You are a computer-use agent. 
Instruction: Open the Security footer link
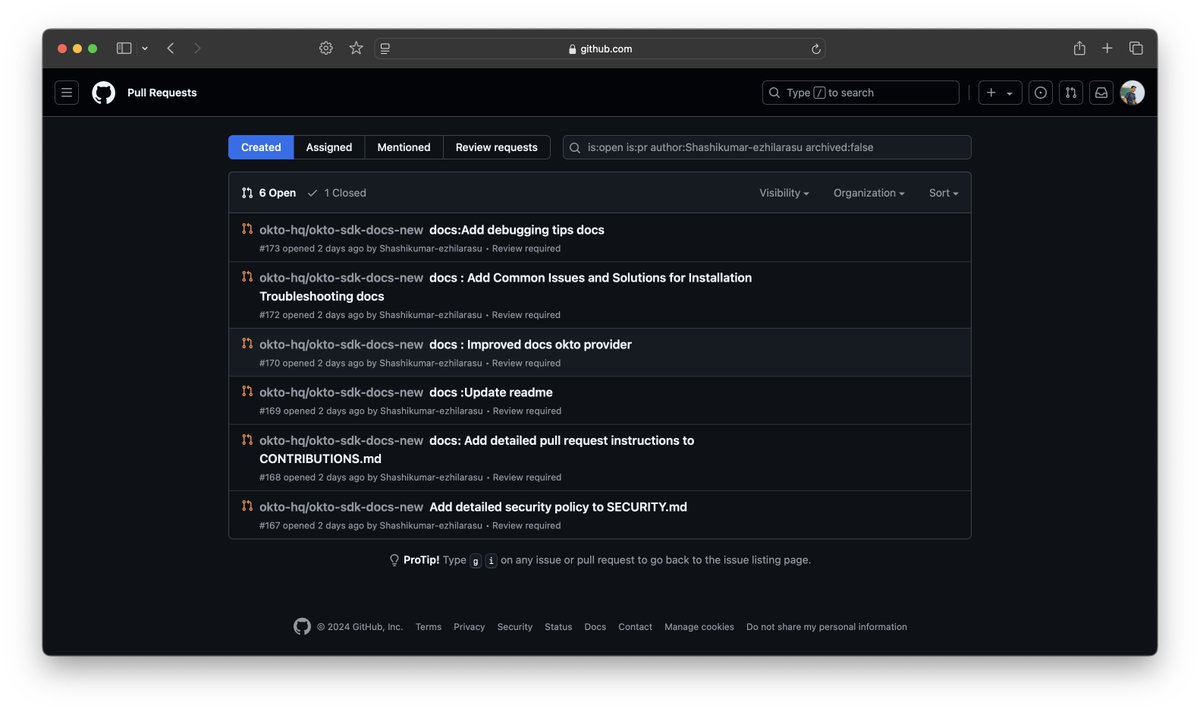tap(515, 627)
